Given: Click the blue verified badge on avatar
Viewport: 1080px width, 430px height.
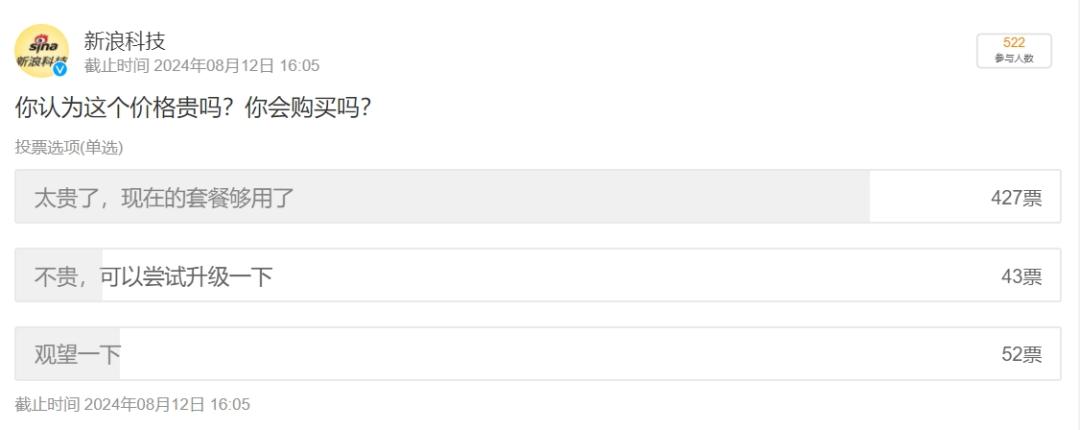Looking at the screenshot, I should tap(60, 69).
